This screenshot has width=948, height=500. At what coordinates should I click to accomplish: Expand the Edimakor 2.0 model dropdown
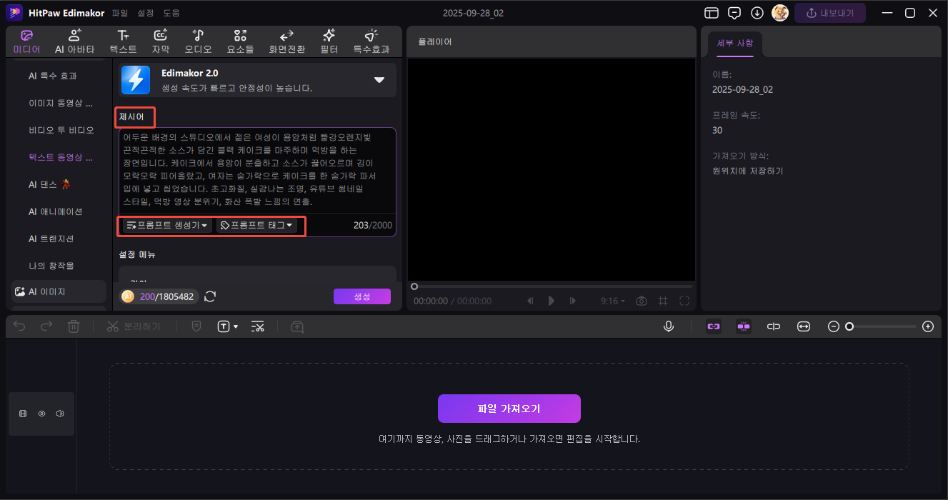[x=379, y=80]
